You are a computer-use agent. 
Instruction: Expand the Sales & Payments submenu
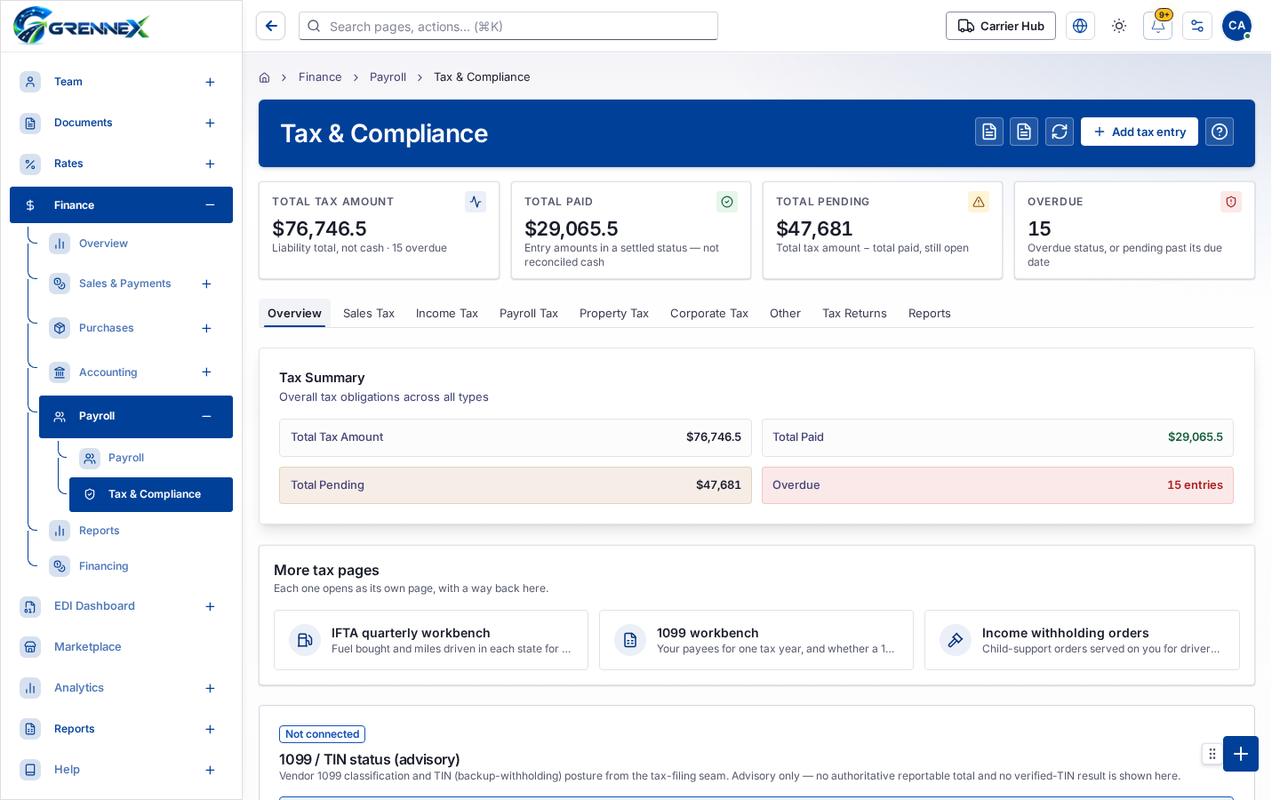click(206, 284)
